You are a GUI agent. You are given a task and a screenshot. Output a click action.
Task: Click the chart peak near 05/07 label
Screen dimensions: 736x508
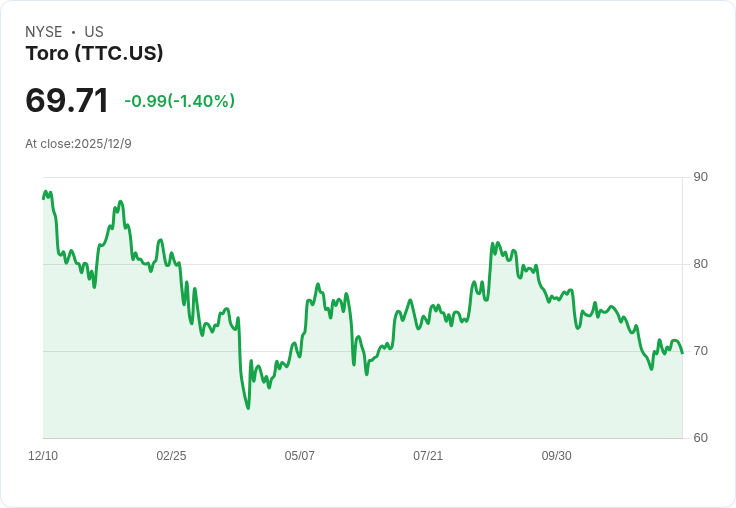(x=318, y=284)
